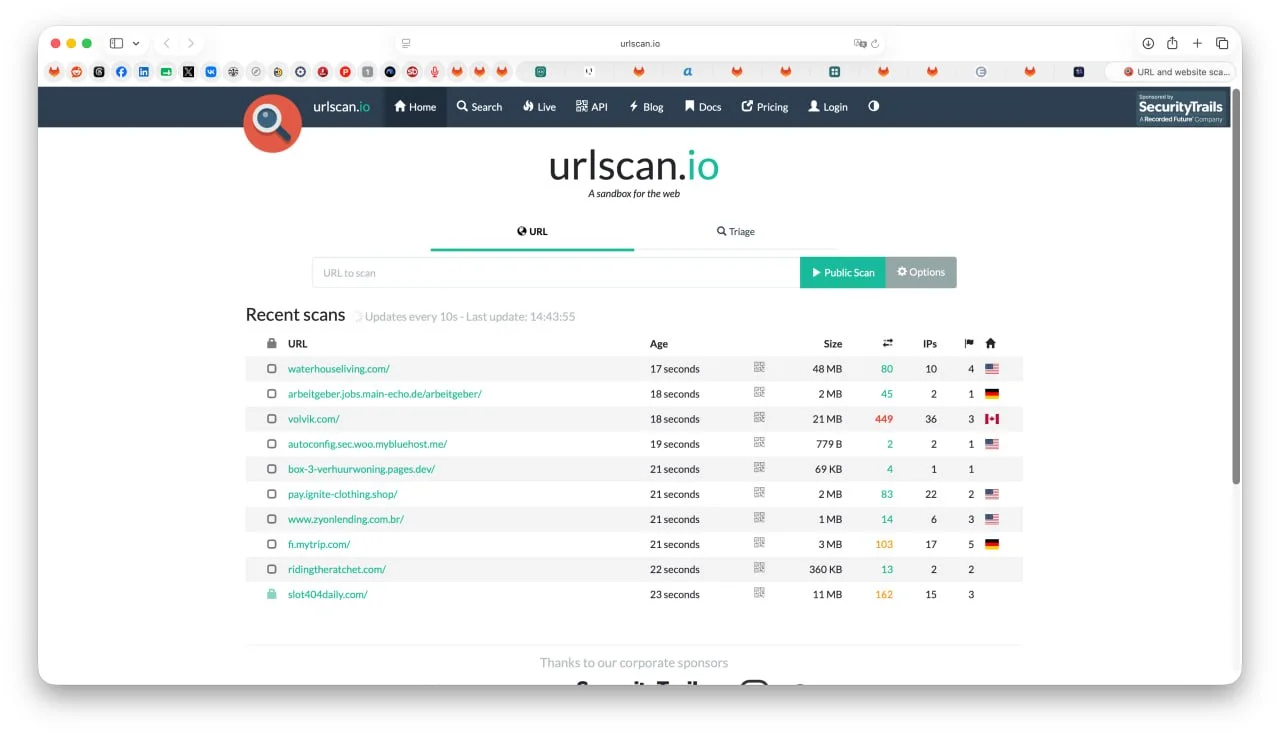Screen dimensions: 1280x735
Task: Tick the box beside www.zyonlending.com.br
Action: pyautogui.click(x=271, y=518)
